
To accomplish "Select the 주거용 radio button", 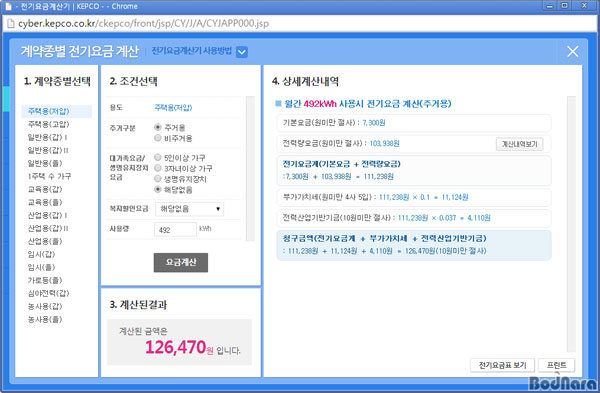I will click(158, 127).
